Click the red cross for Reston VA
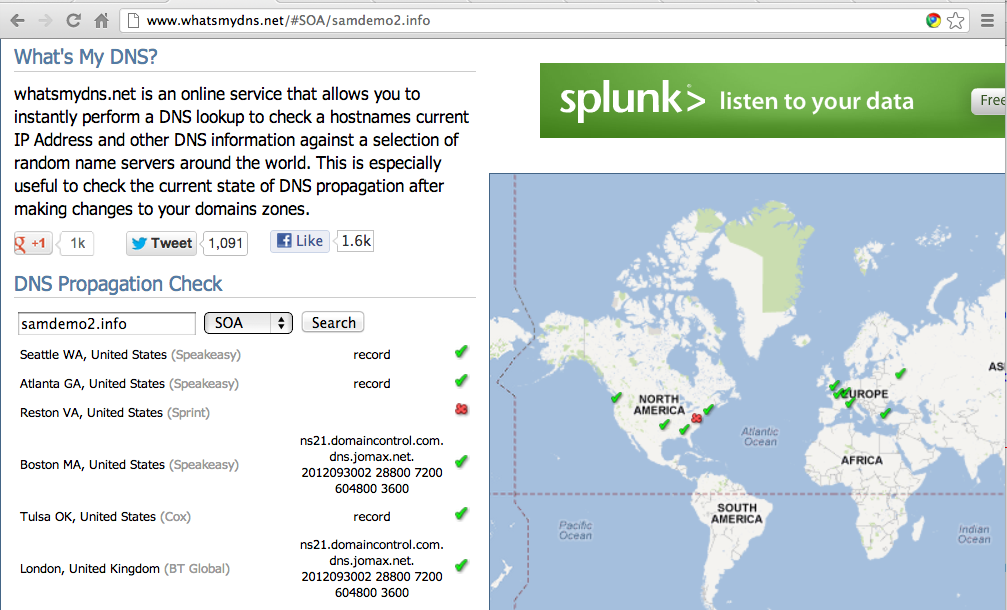The image size is (1007, 610). click(x=461, y=409)
